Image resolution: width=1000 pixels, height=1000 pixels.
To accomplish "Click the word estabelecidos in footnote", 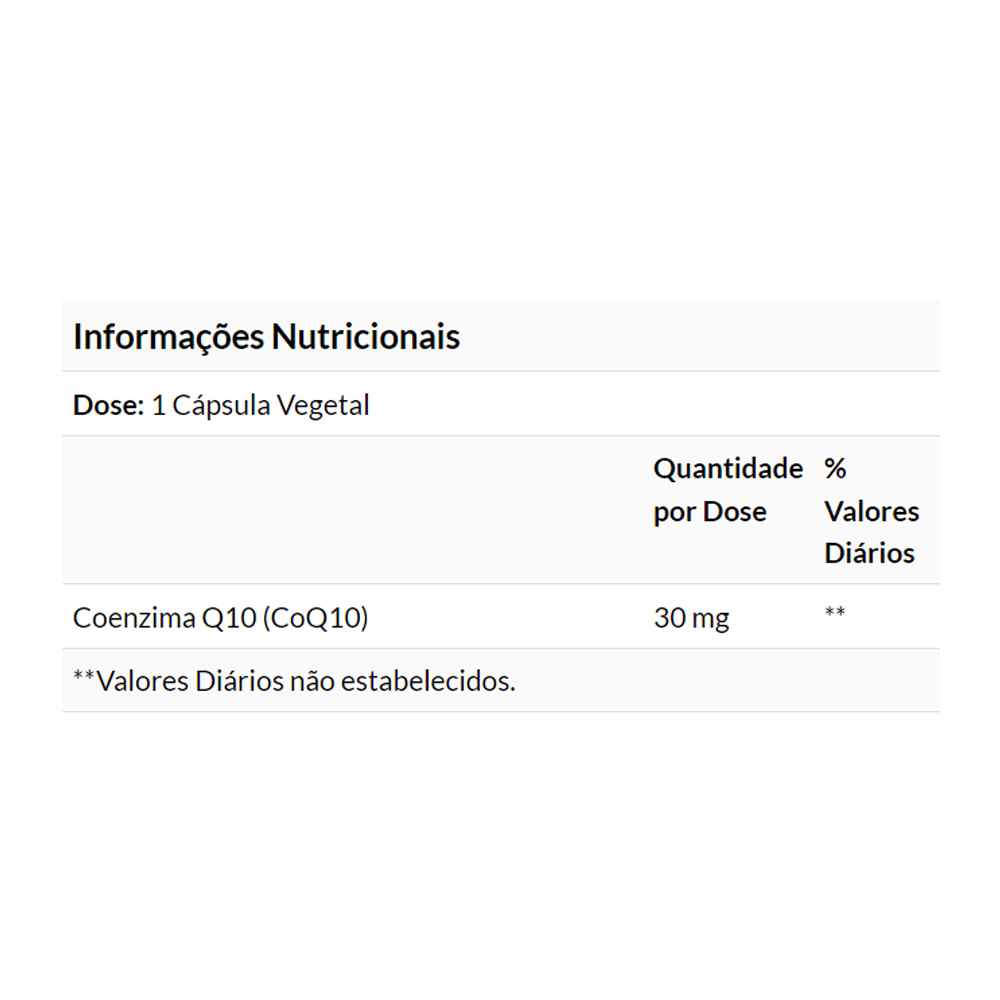I will (x=428, y=681).
